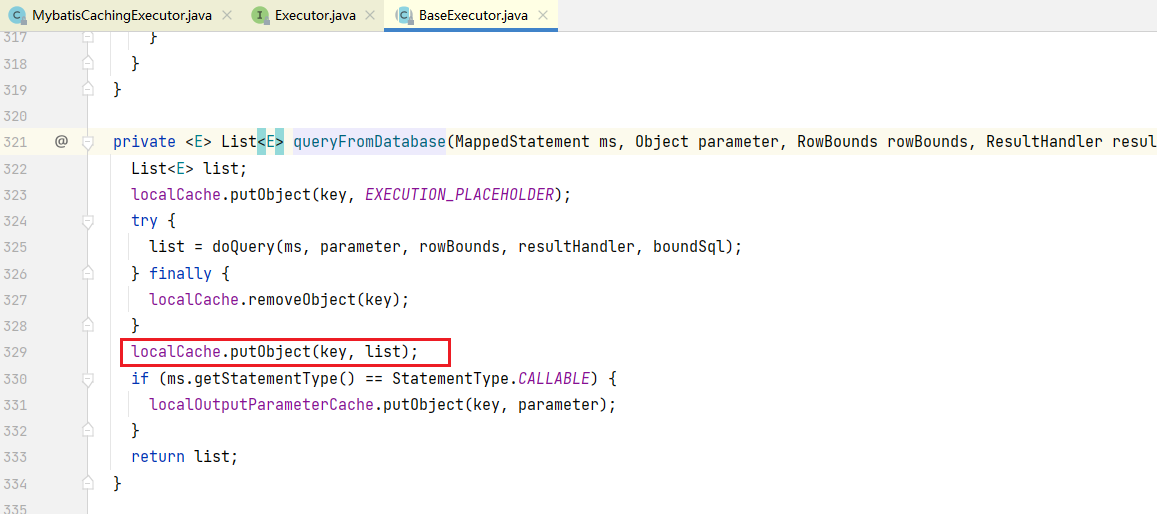This screenshot has width=1157, height=514.
Task: Click line number 329 in the gutter
Action: tap(16, 352)
